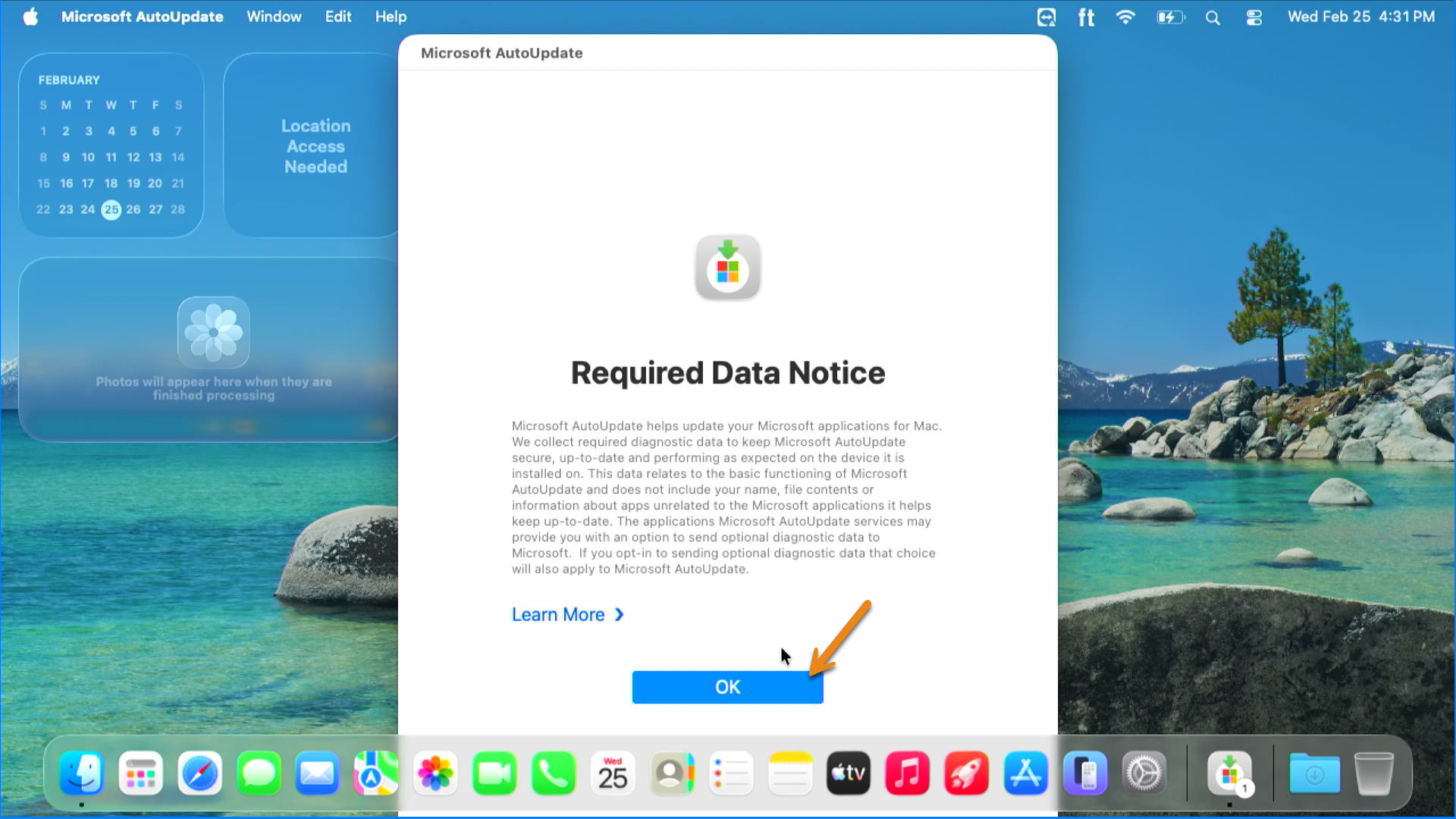Open Spotlight search magnifier icon

point(1213,17)
